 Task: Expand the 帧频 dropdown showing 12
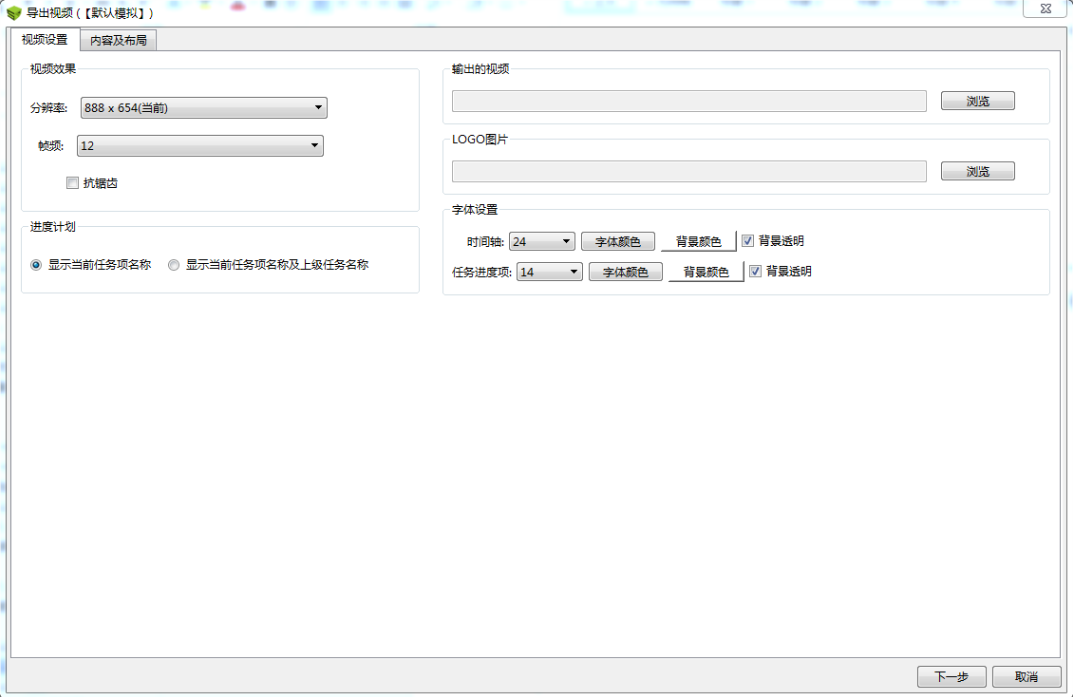(200, 146)
